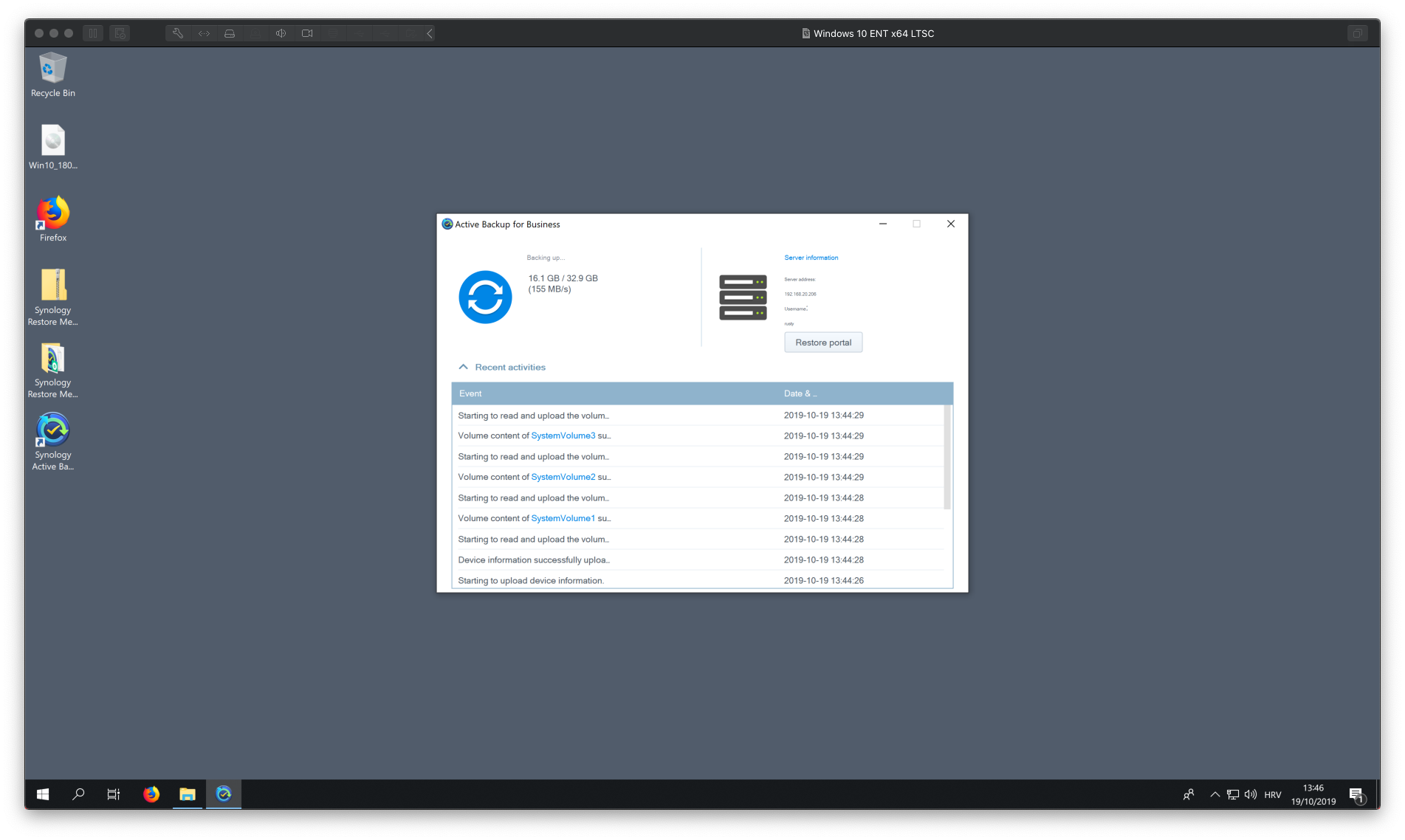Open the Action Center notifications icon
1405x840 pixels.
pos(1357,794)
